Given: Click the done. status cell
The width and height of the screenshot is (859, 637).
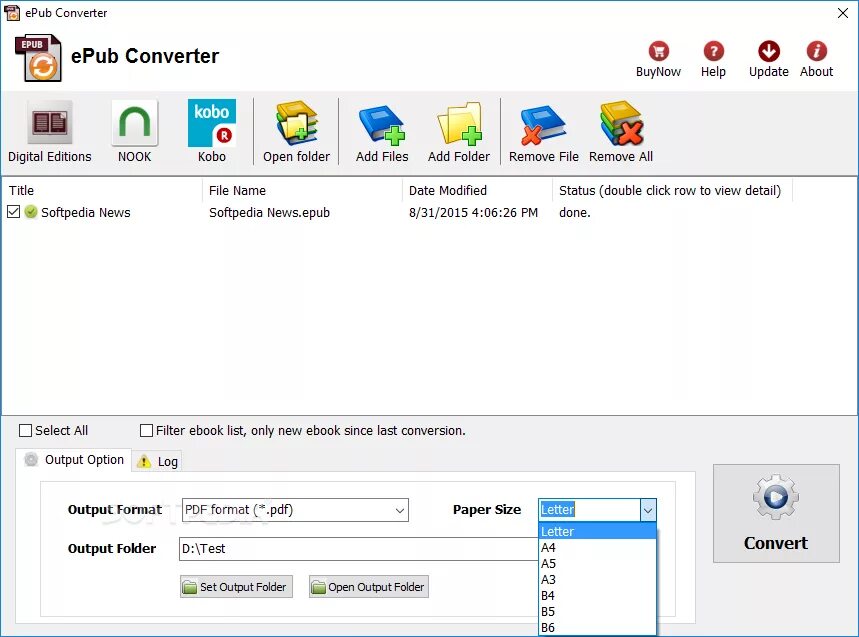Looking at the screenshot, I should pyautogui.click(x=575, y=213).
